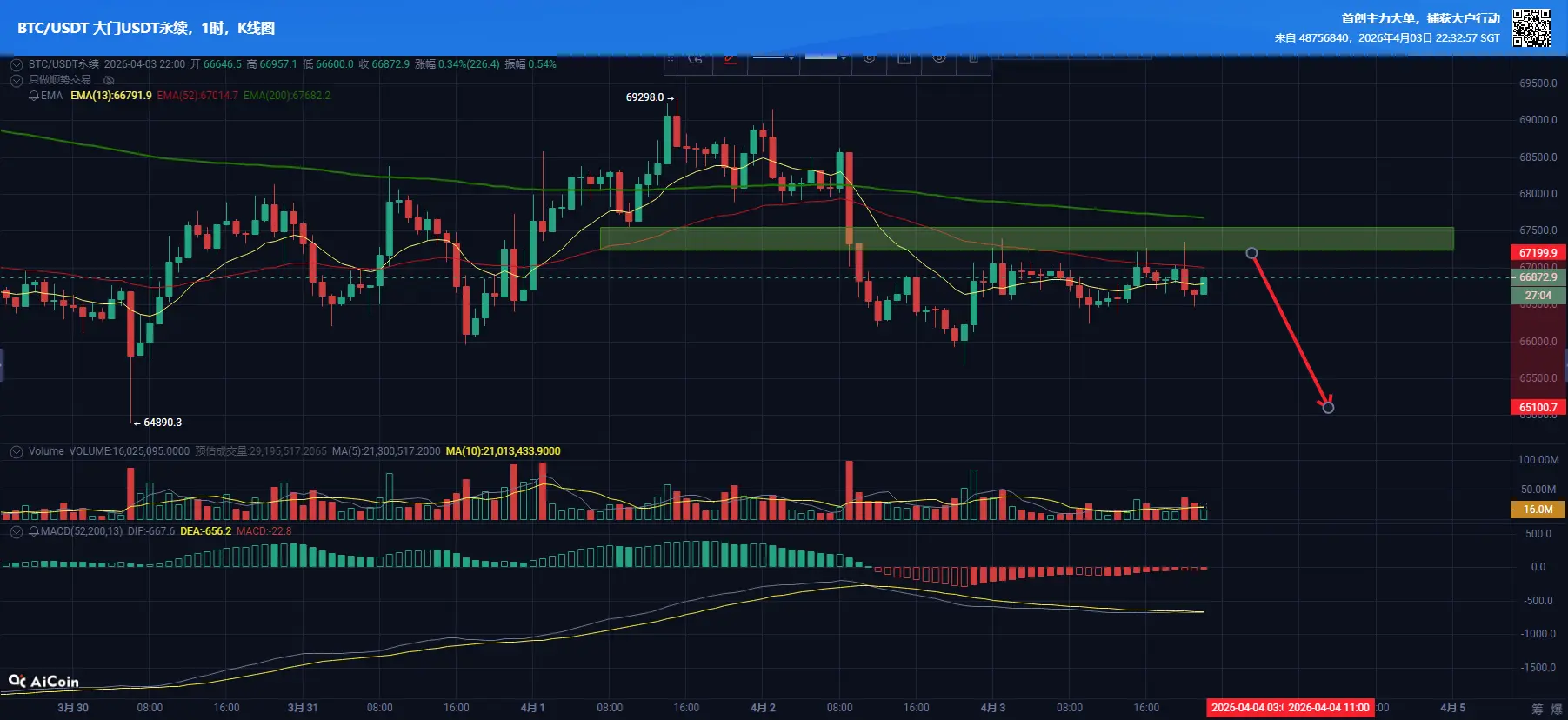Toggle visibility of 只做顺势交易 indicator

pyautogui.click(x=109, y=80)
